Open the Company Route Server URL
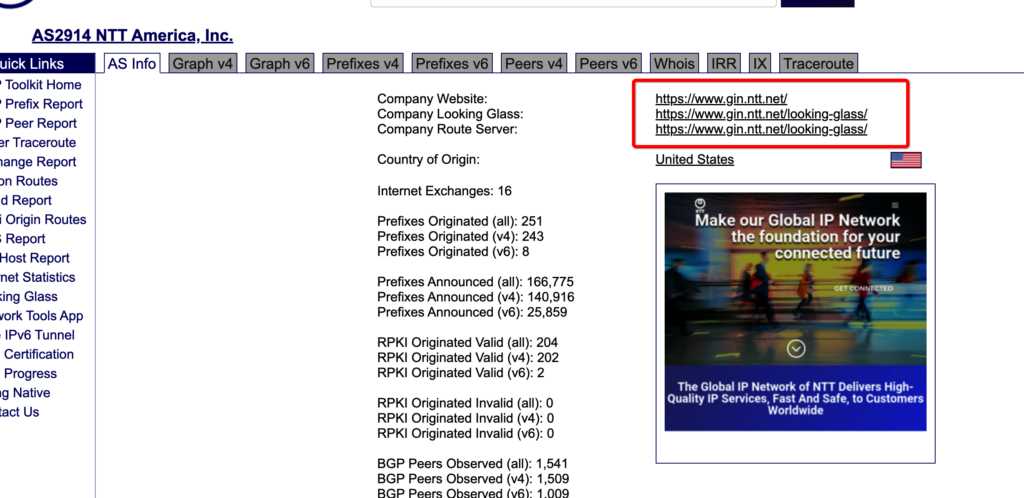This screenshot has width=1024, height=498. point(761,129)
